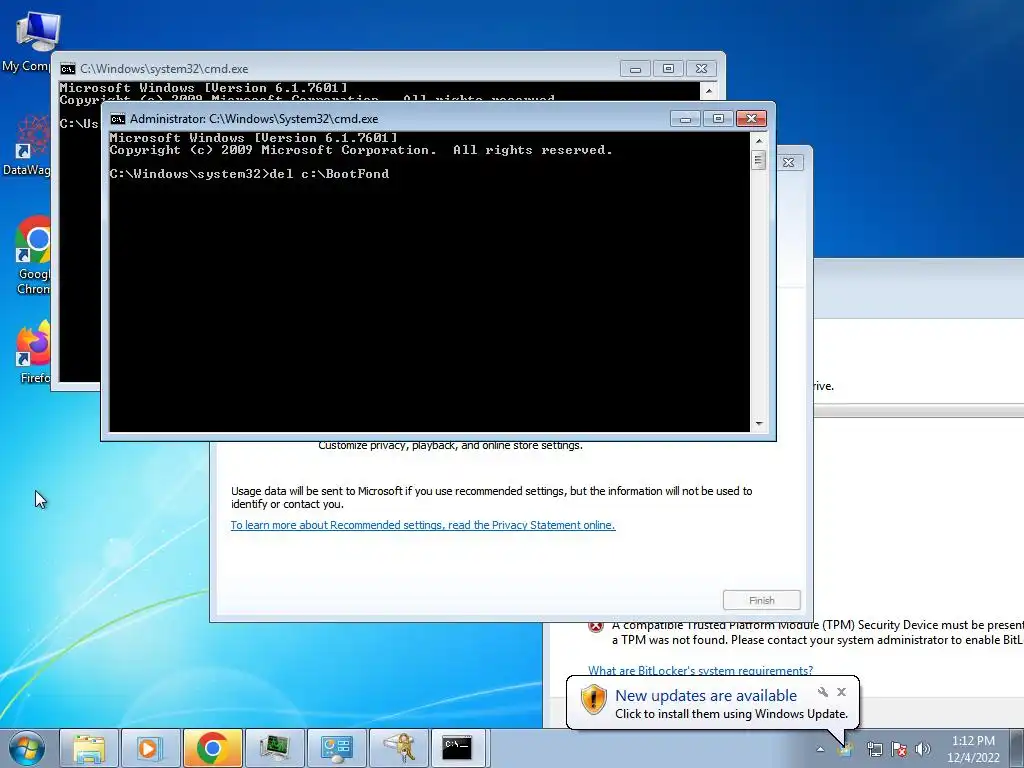The image size is (1024, 768).
Task: Launch Windows Media Player from taskbar
Action: (x=150, y=748)
